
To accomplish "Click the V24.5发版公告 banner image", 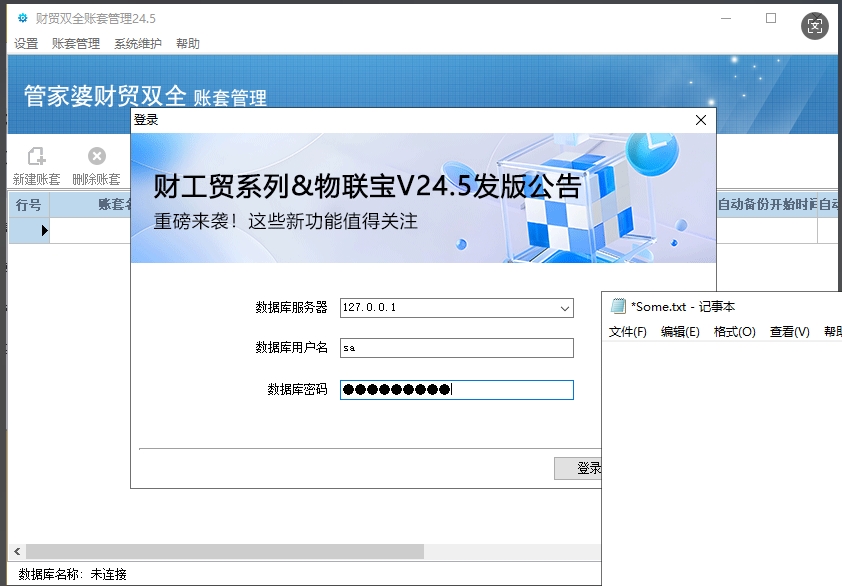I will [x=423, y=198].
